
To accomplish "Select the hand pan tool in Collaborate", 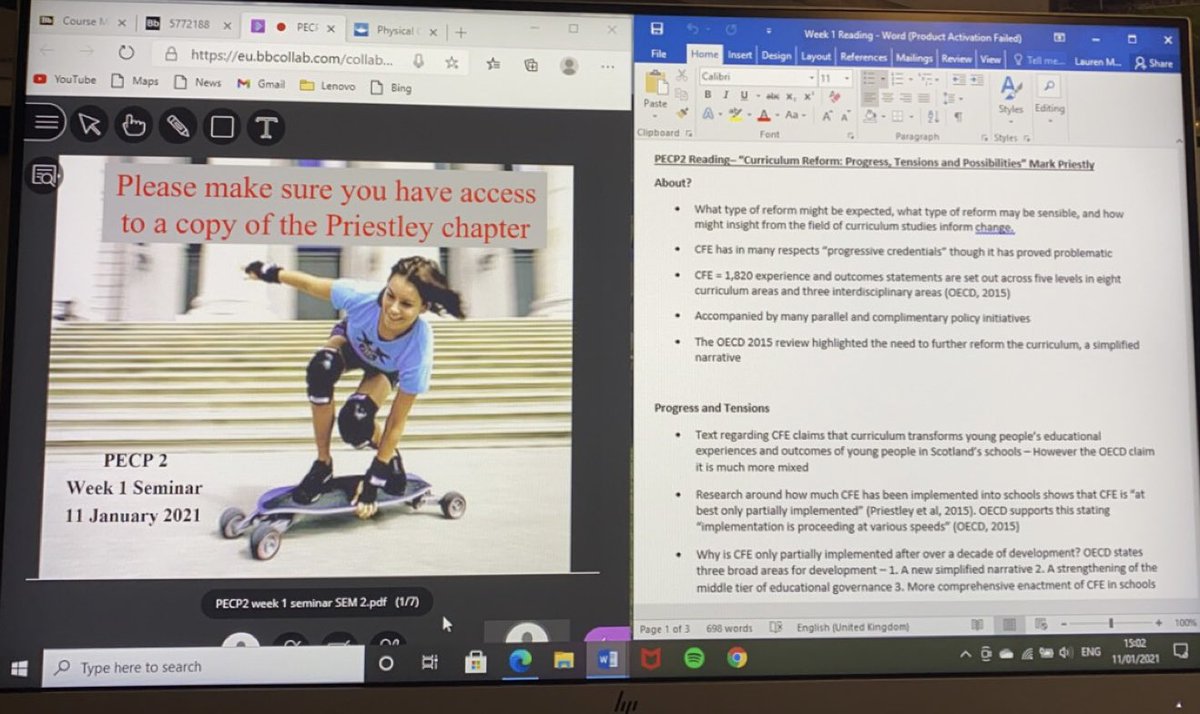I will point(134,125).
